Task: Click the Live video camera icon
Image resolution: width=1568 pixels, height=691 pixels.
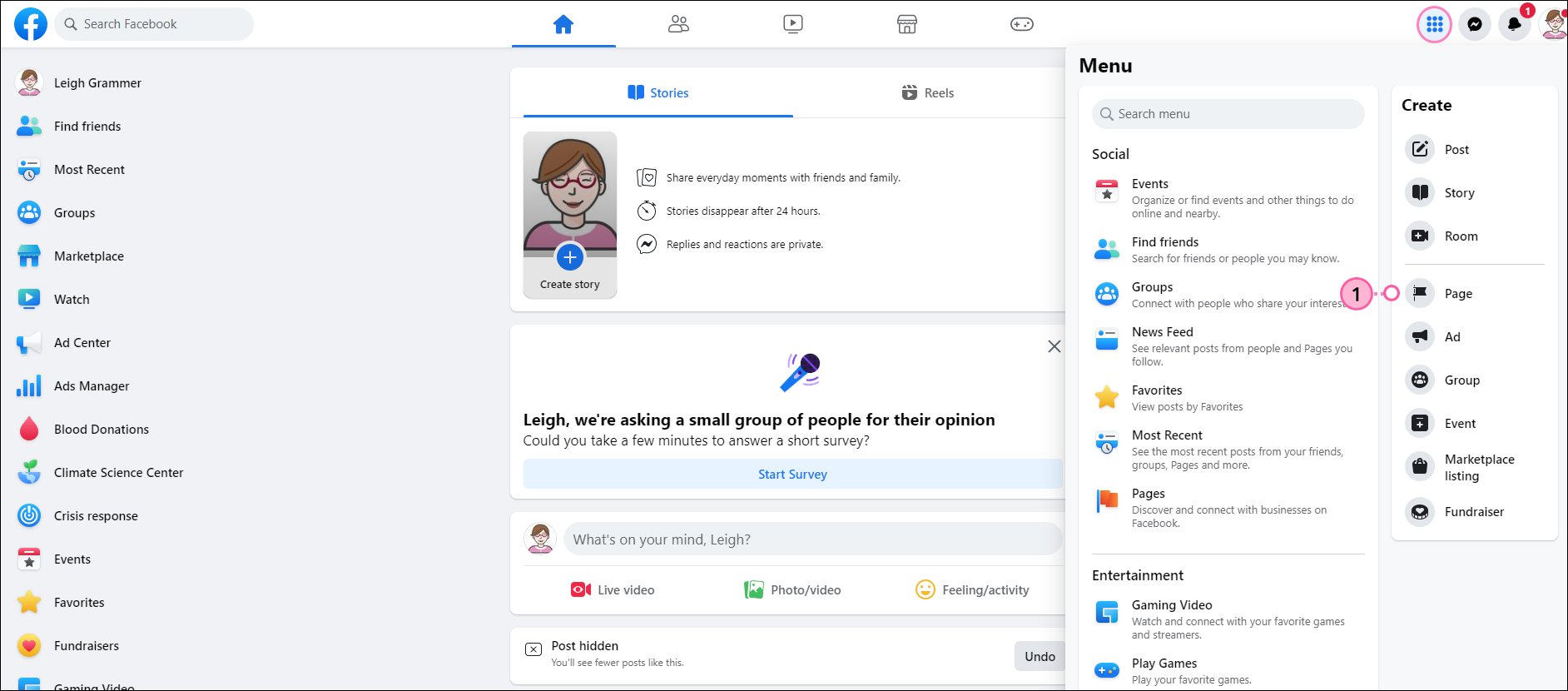Action: (x=581, y=589)
